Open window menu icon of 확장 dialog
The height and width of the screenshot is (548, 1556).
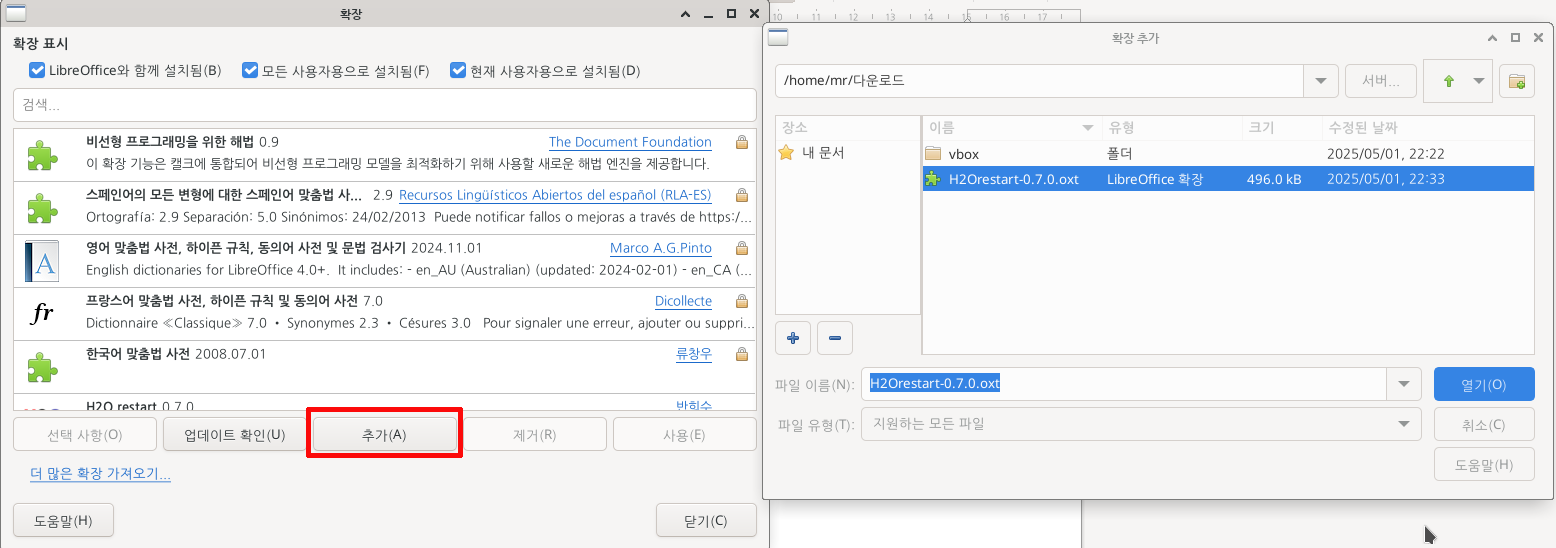[16, 13]
